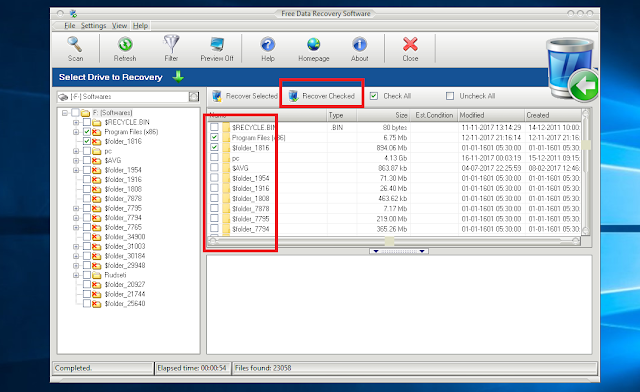Click the $folder_25640 deleted folder icon
Image resolution: width=640 pixels, height=392 pixels.
97,304
